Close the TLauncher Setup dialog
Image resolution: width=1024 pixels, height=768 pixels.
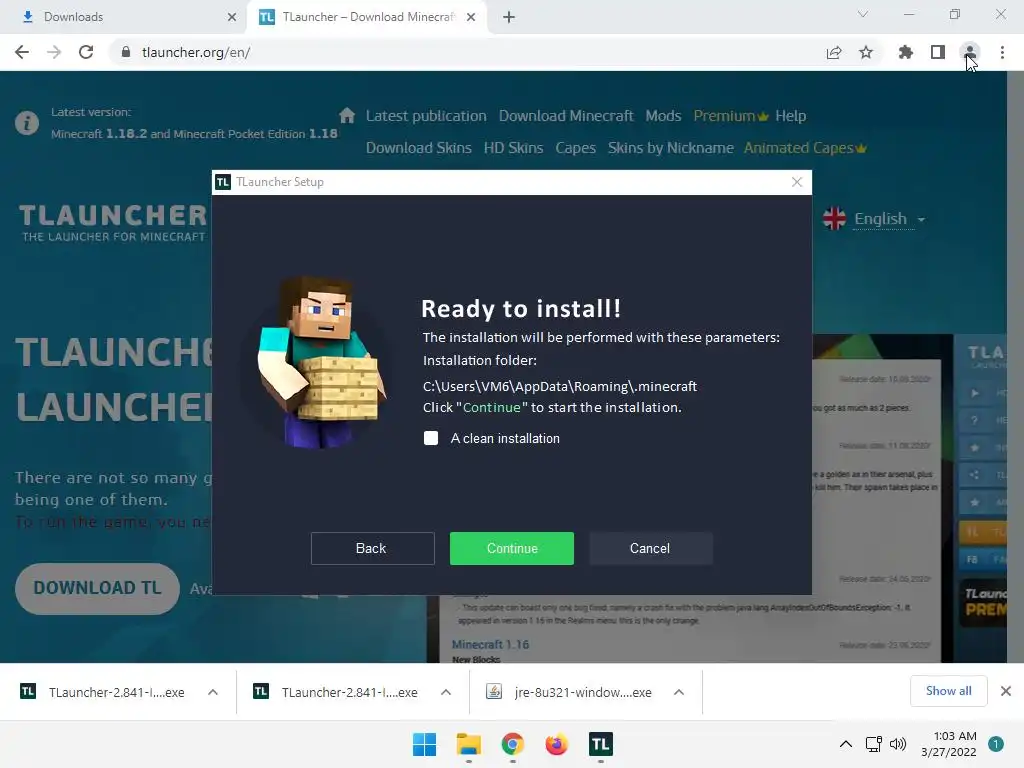pyautogui.click(x=797, y=182)
